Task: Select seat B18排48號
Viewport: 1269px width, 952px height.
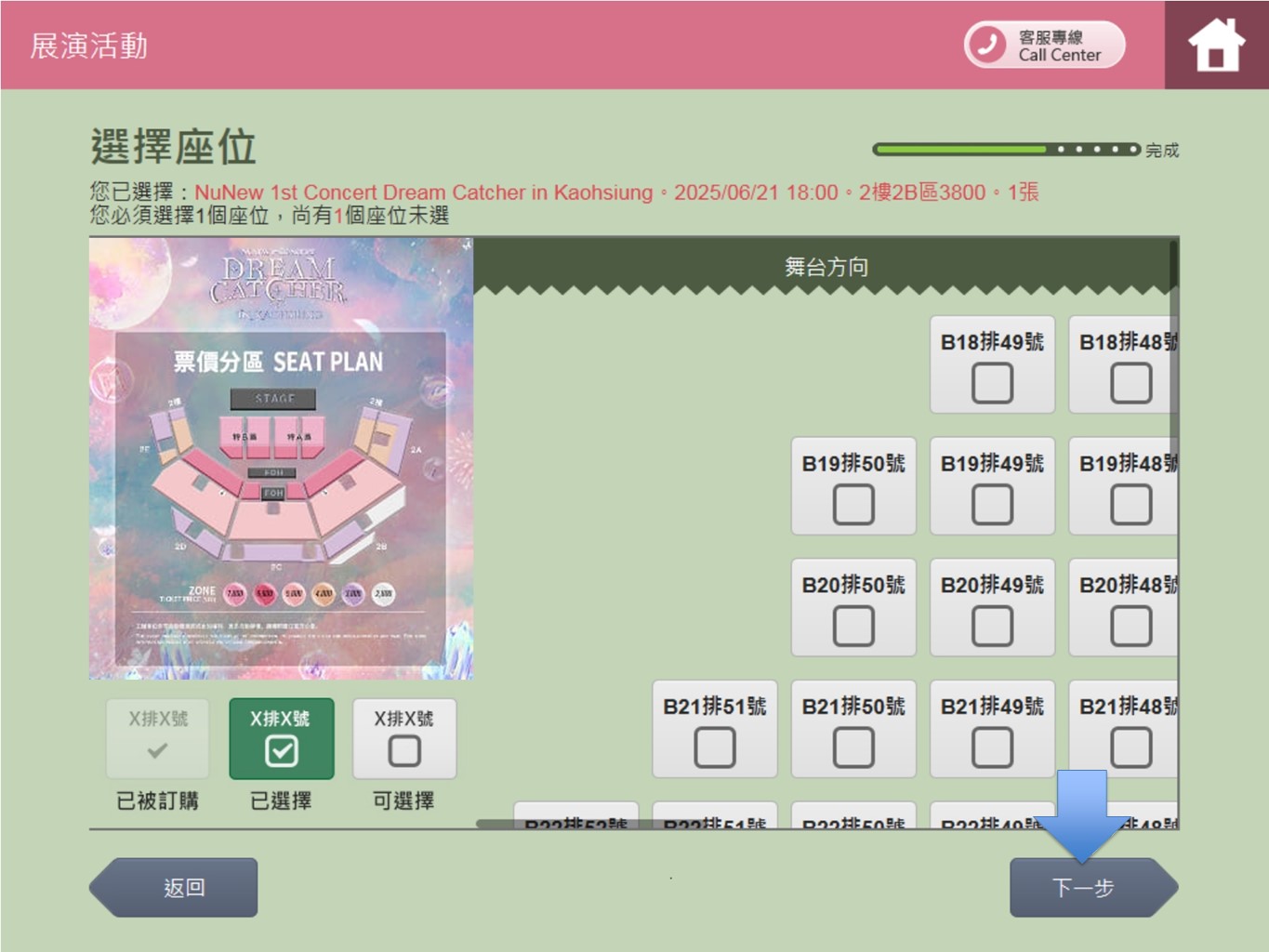Action: click(1130, 382)
